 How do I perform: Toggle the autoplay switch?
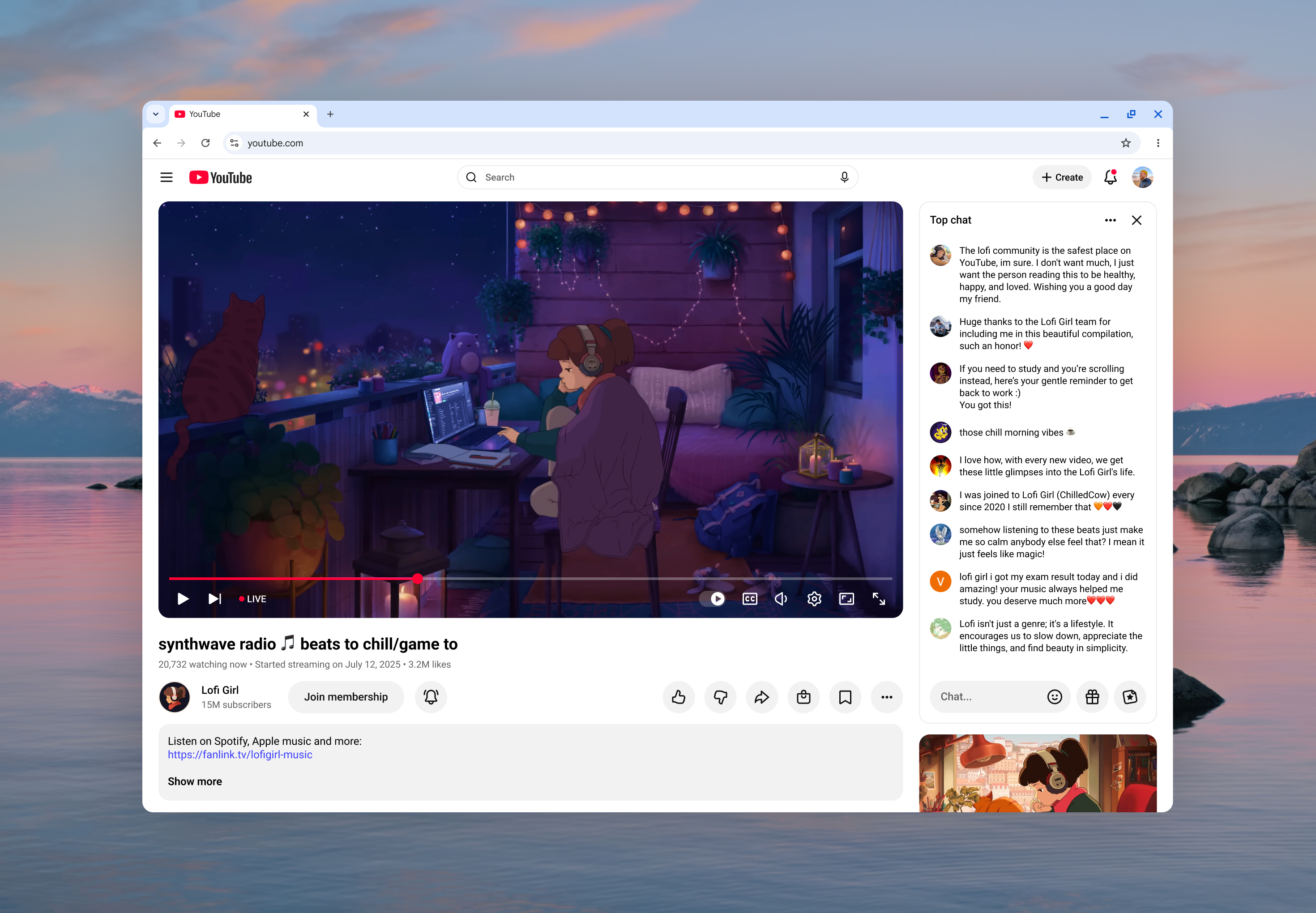click(713, 598)
